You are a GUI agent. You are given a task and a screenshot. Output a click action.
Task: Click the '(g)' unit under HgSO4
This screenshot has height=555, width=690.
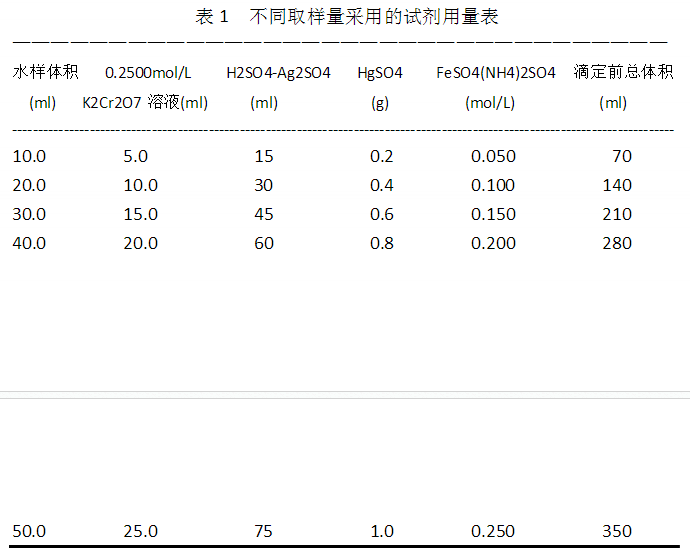point(380,103)
